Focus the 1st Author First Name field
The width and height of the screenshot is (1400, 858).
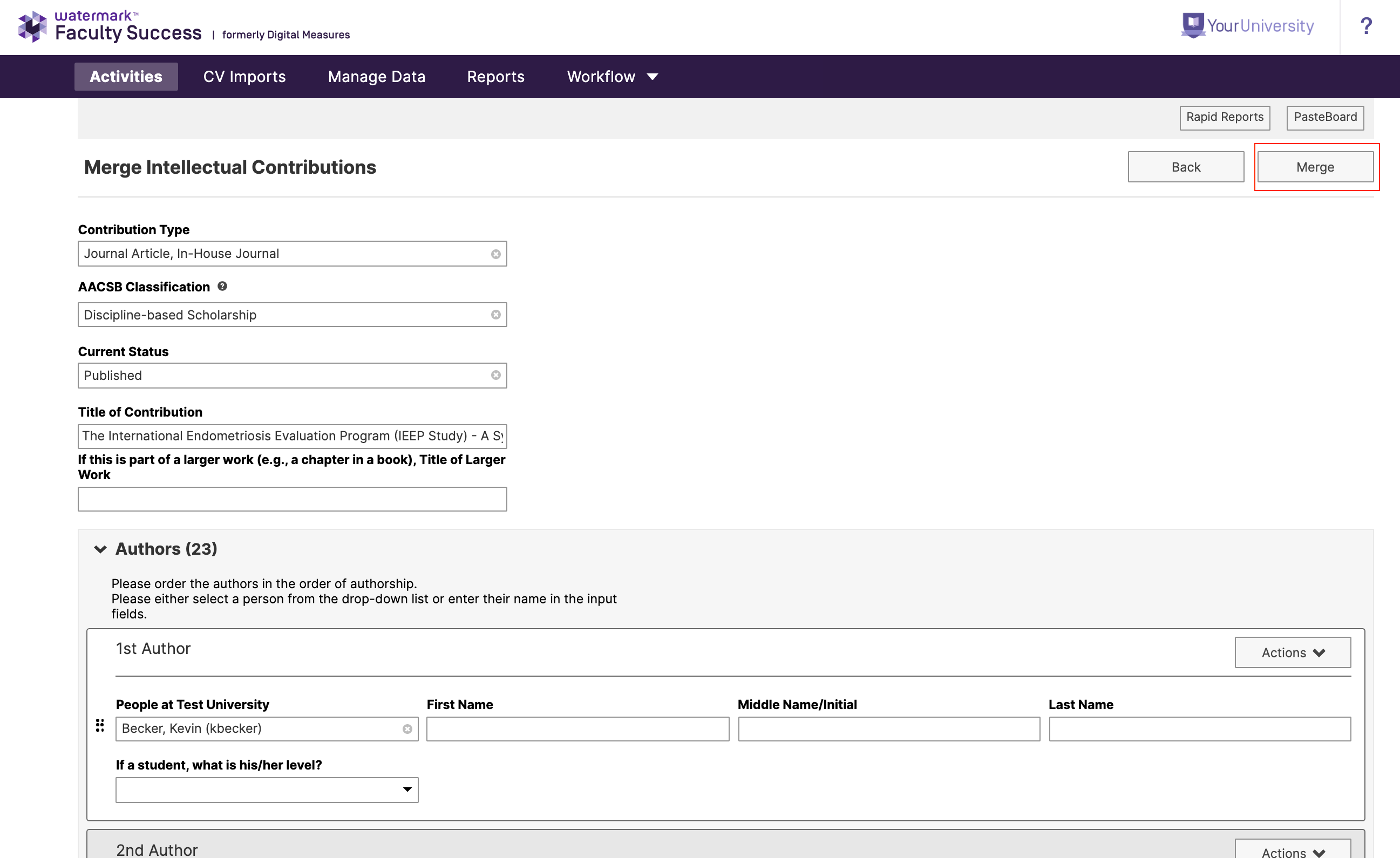coord(578,729)
